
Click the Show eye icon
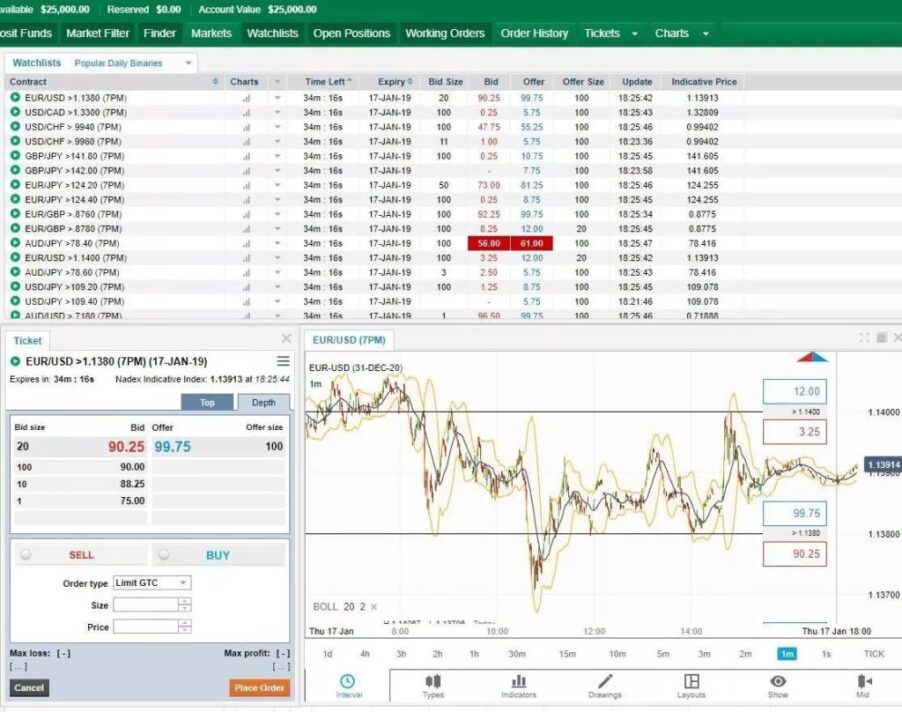click(x=777, y=682)
